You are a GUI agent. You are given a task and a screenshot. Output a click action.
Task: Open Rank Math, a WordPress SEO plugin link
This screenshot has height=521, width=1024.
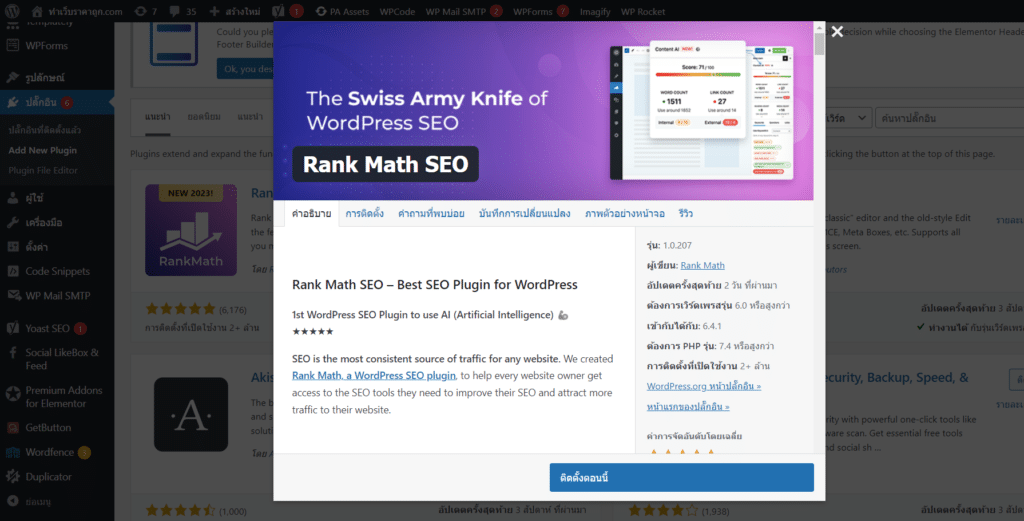tap(374, 375)
